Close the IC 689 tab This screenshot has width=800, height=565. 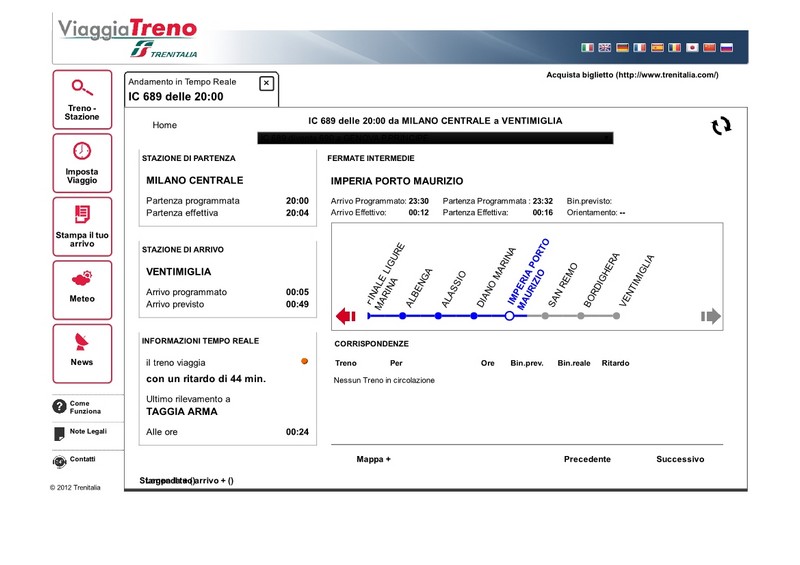[266, 83]
